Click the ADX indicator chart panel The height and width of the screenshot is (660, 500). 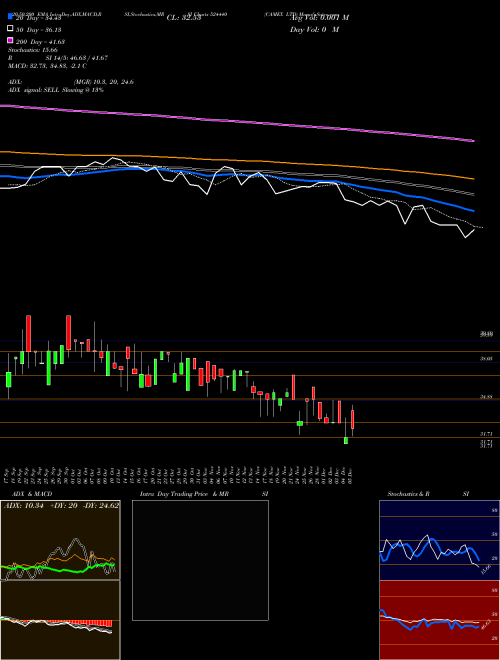[60, 540]
